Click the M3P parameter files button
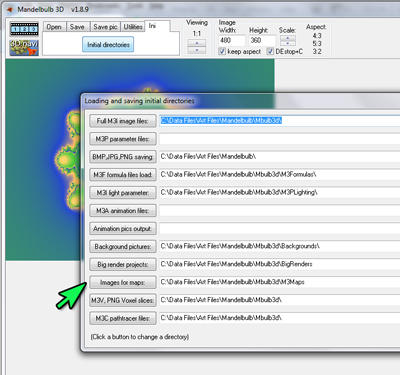This screenshot has height=375, width=400. pos(123,139)
